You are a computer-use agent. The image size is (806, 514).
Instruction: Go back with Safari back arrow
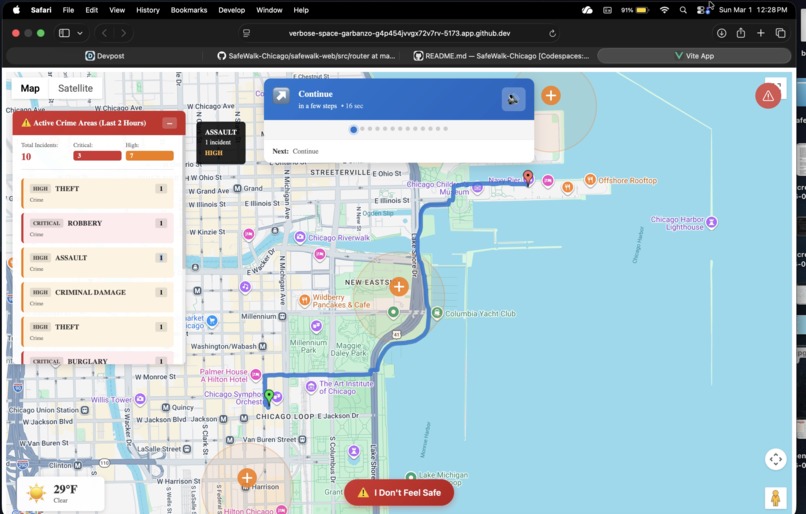pyautogui.click(x=104, y=33)
